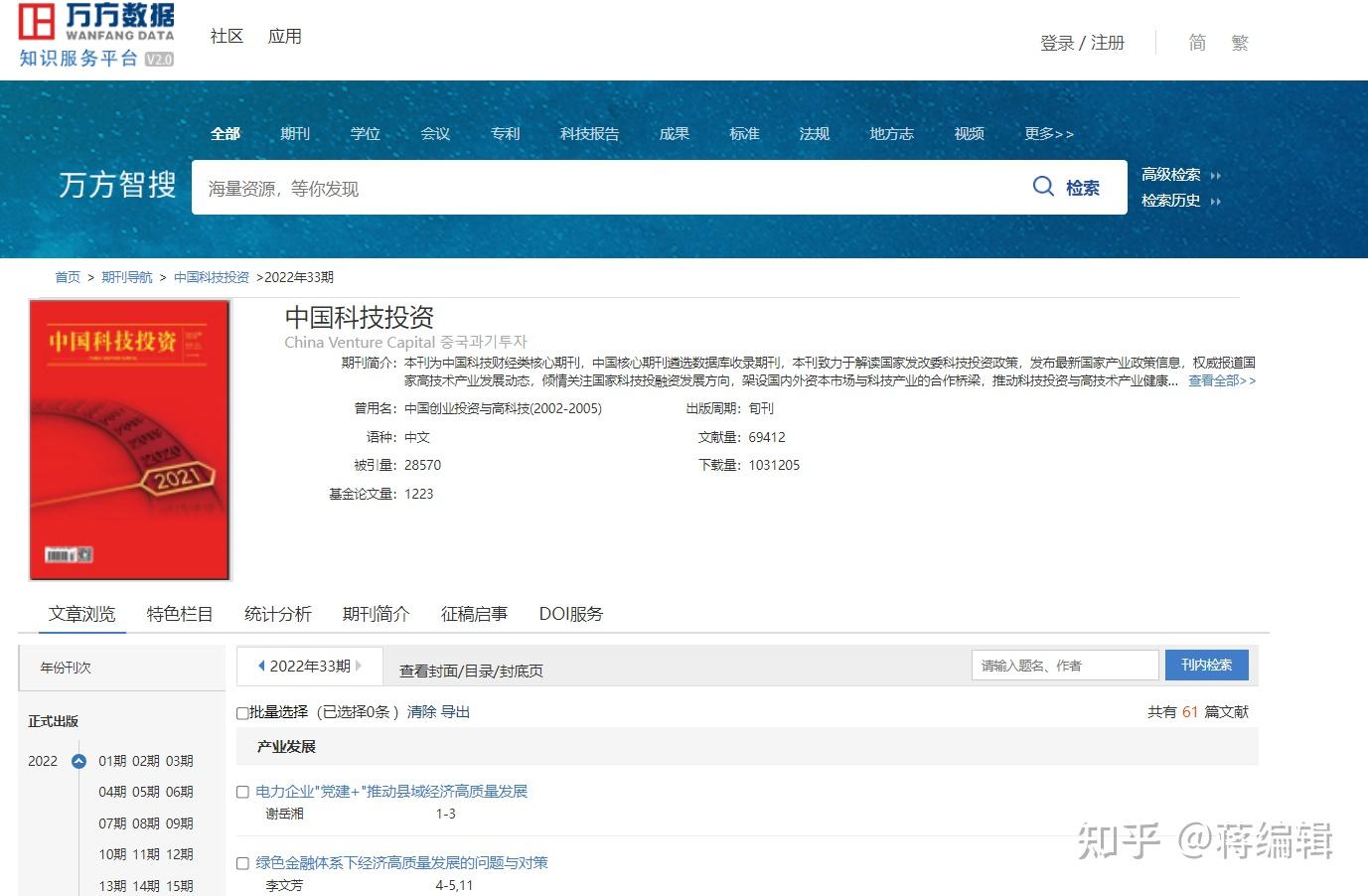Switch to 特色栏目 tab
This screenshot has height=896, width=1368.
pyautogui.click(x=180, y=614)
